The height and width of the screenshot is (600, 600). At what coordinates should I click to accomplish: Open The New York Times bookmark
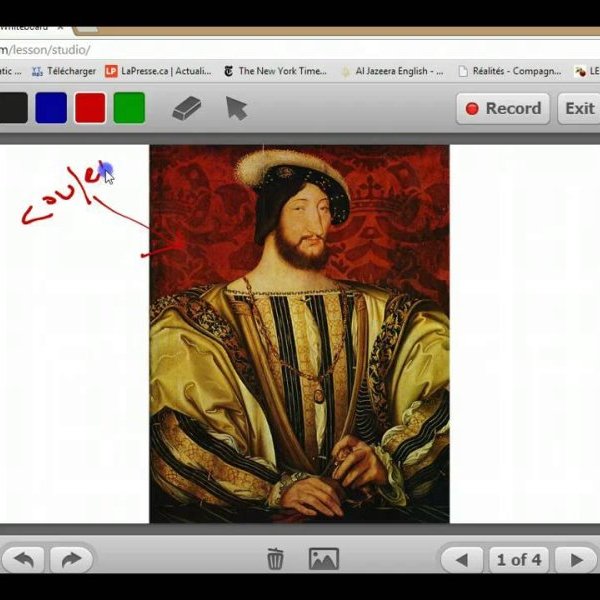(x=275, y=71)
